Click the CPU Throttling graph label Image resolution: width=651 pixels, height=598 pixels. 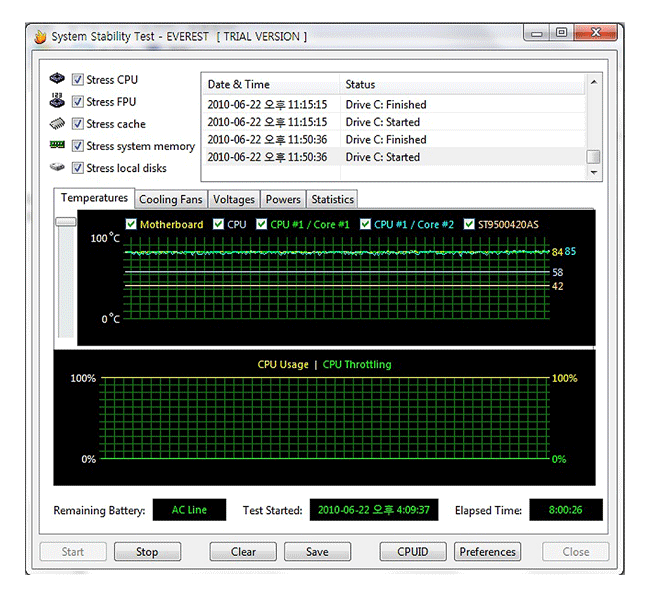pyautogui.click(x=357, y=365)
